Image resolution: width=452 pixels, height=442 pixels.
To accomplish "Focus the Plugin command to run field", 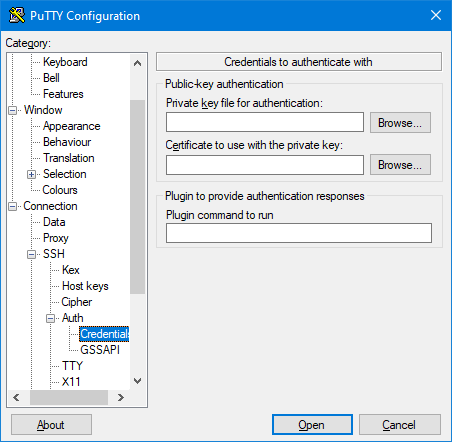I will [x=299, y=233].
